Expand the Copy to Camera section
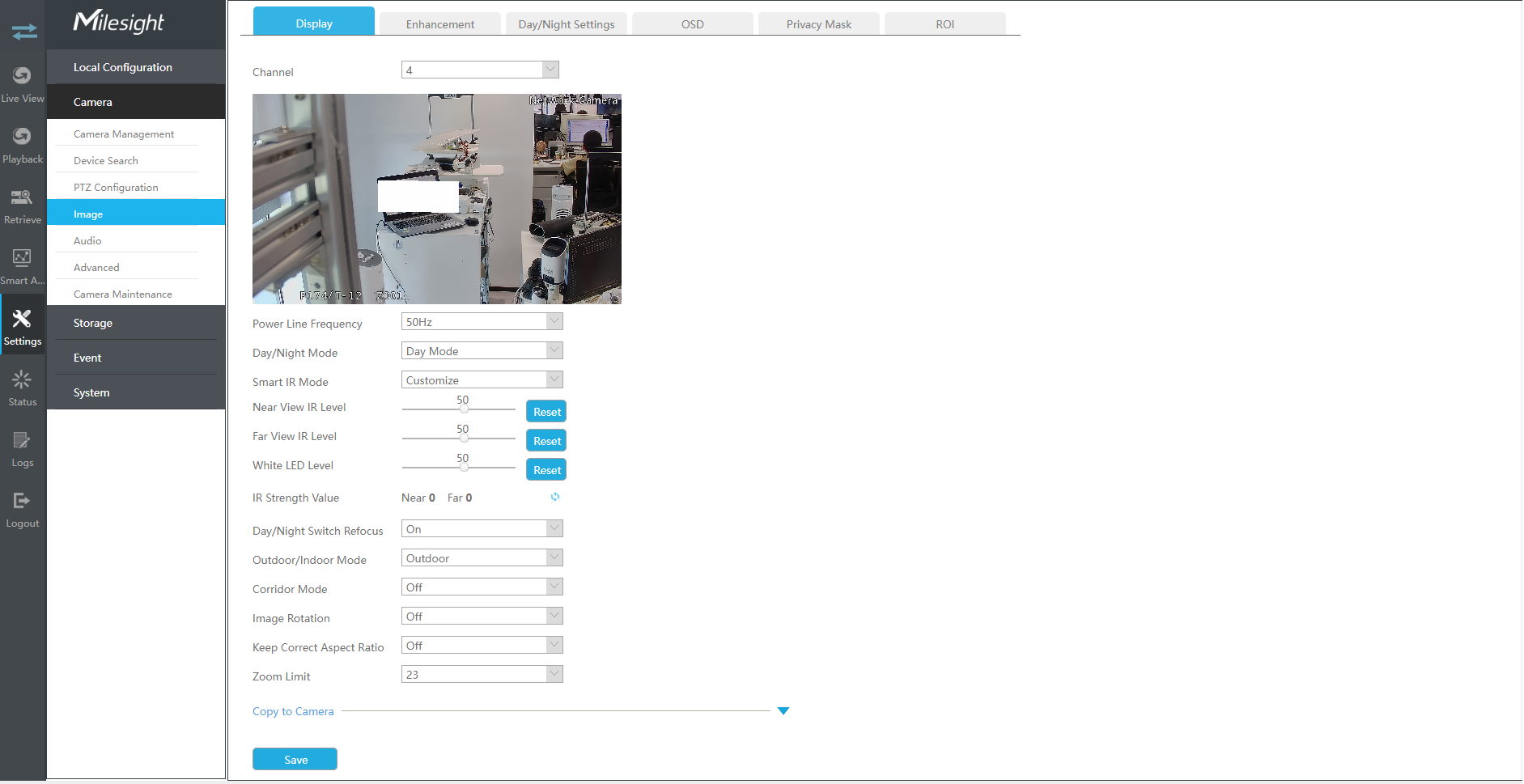Image resolution: width=1524 pixels, height=784 pixels. pyautogui.click(x=783, y=711)
